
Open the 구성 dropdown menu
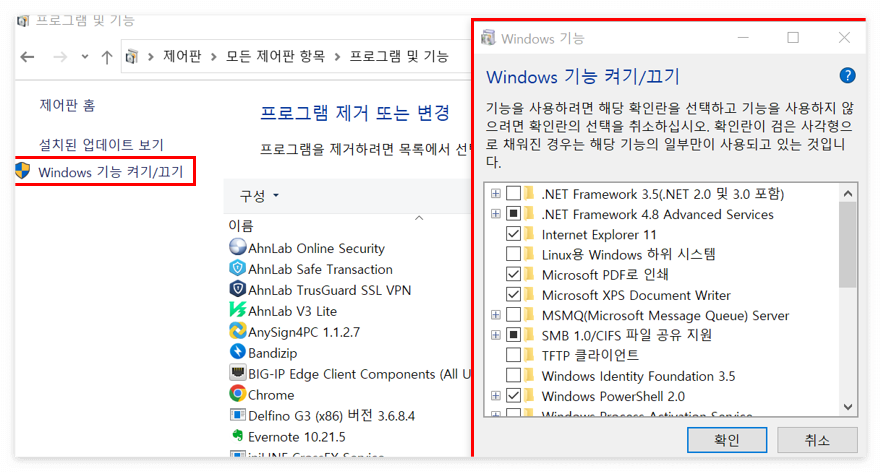259,196
